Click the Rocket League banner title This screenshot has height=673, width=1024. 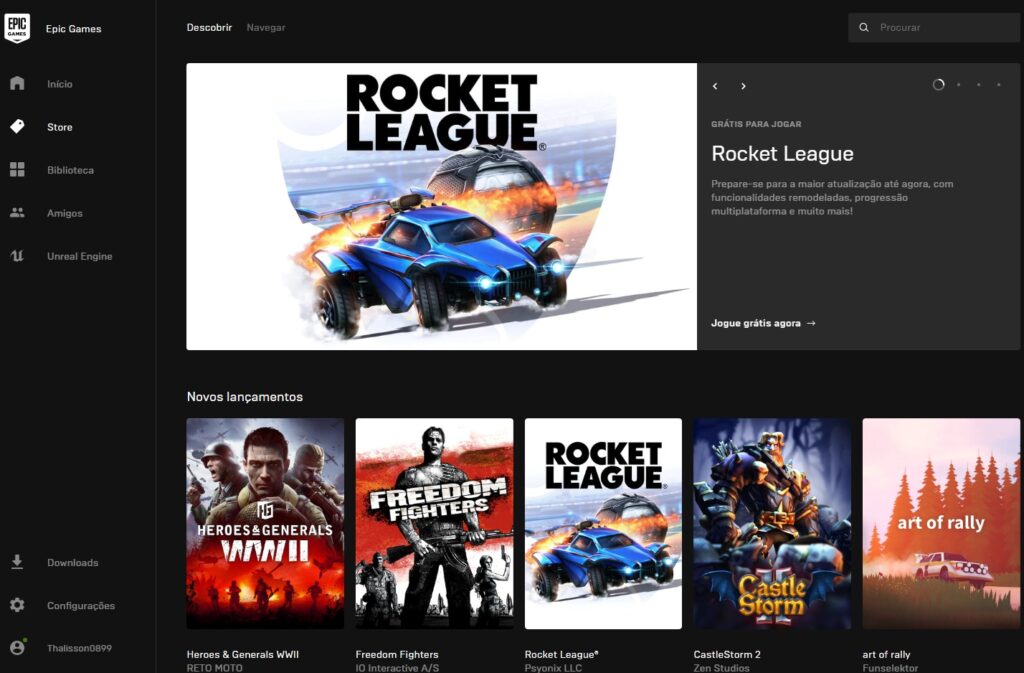point(782,153)
